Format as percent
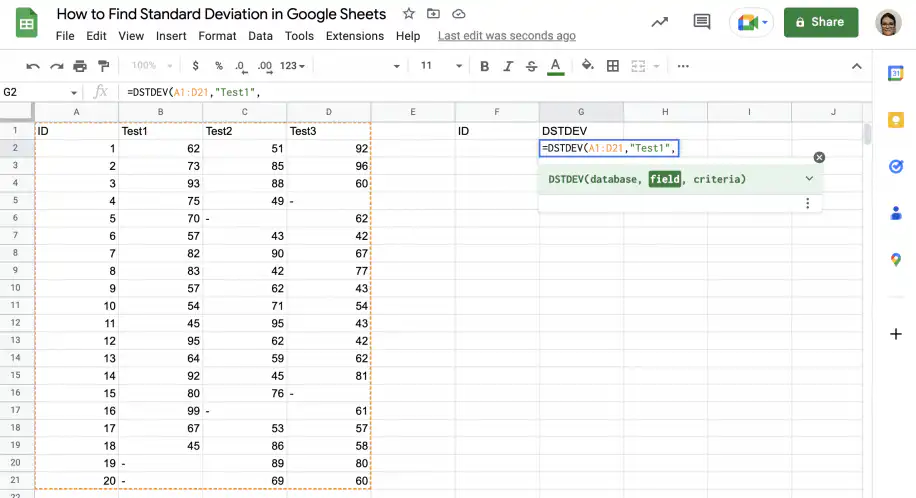 coord(218,65)
